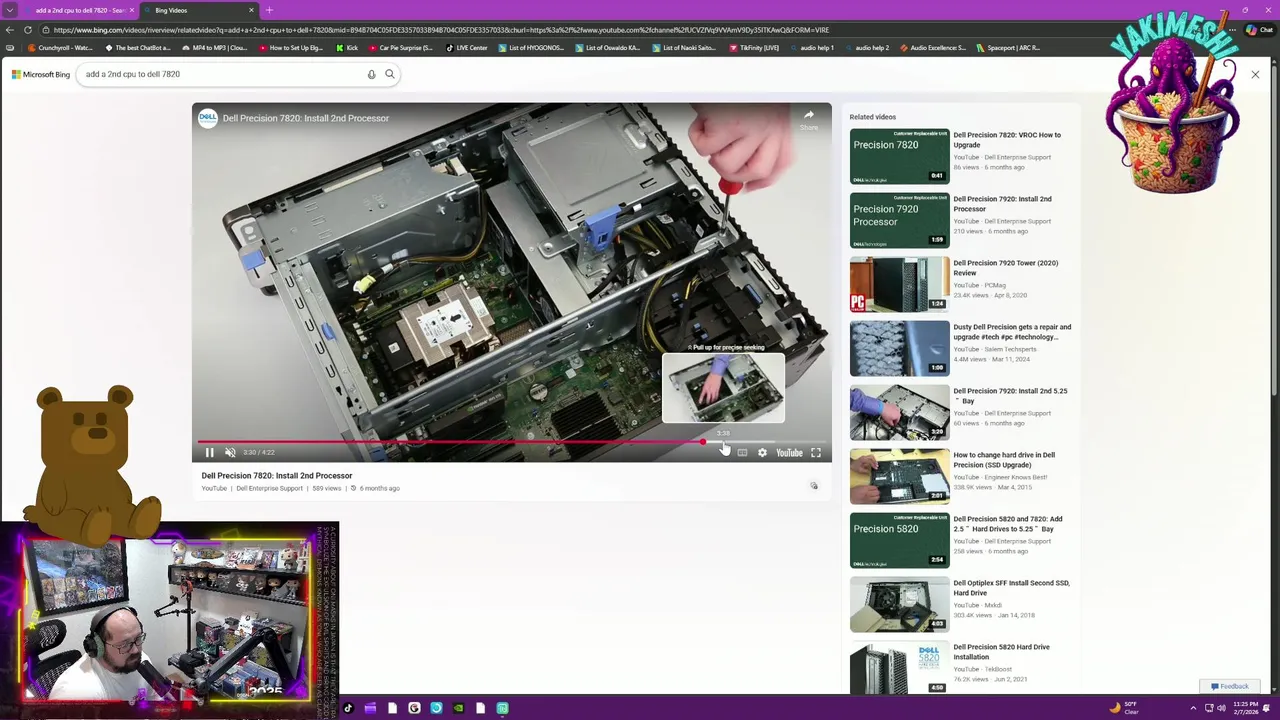Open the MP4 to MP3 bookmark
This screenshot has width=1280, height=720.
coord(213,48)
